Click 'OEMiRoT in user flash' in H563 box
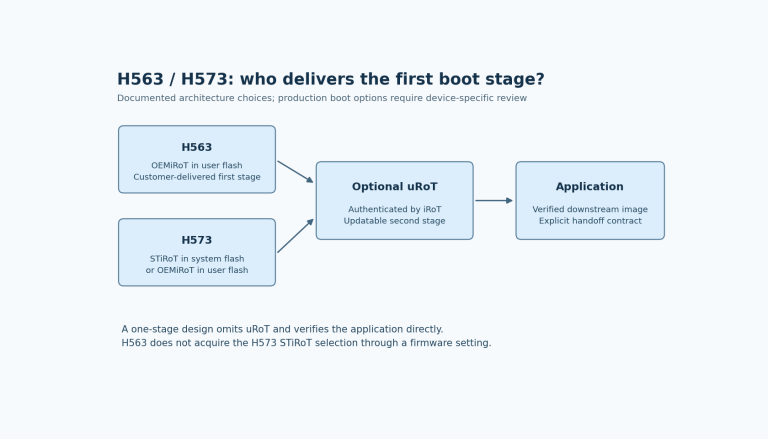 (196, 166)
